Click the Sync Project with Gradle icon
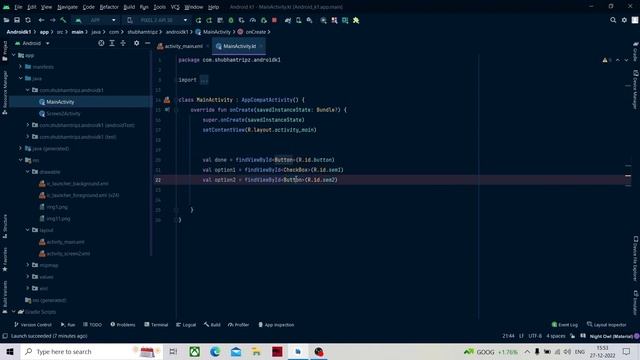 point(288,20)
